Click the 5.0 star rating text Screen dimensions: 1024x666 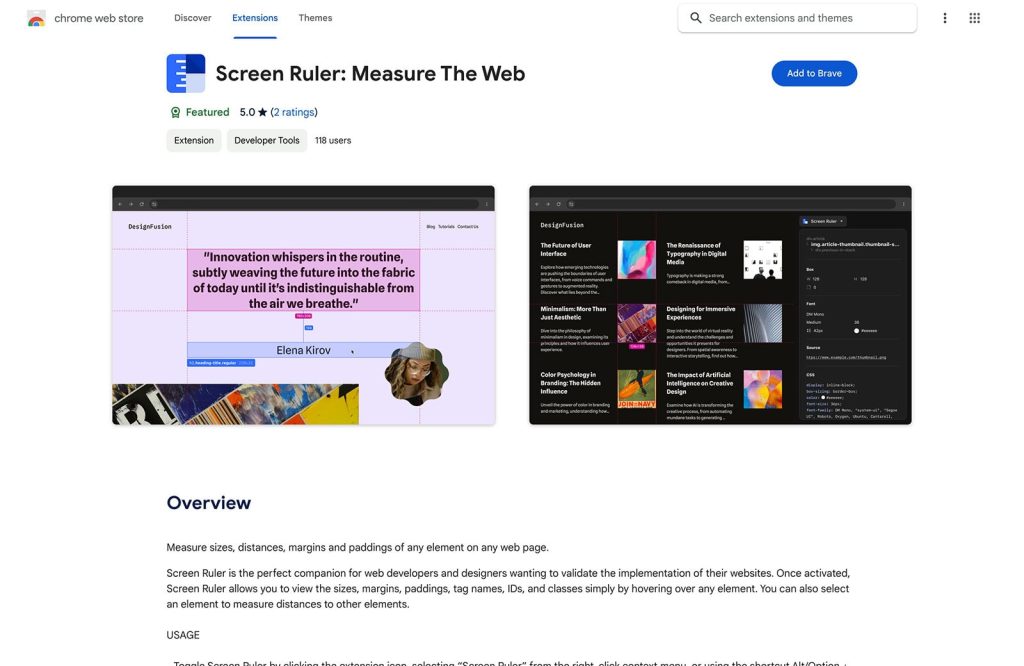(x=253, y=112)
